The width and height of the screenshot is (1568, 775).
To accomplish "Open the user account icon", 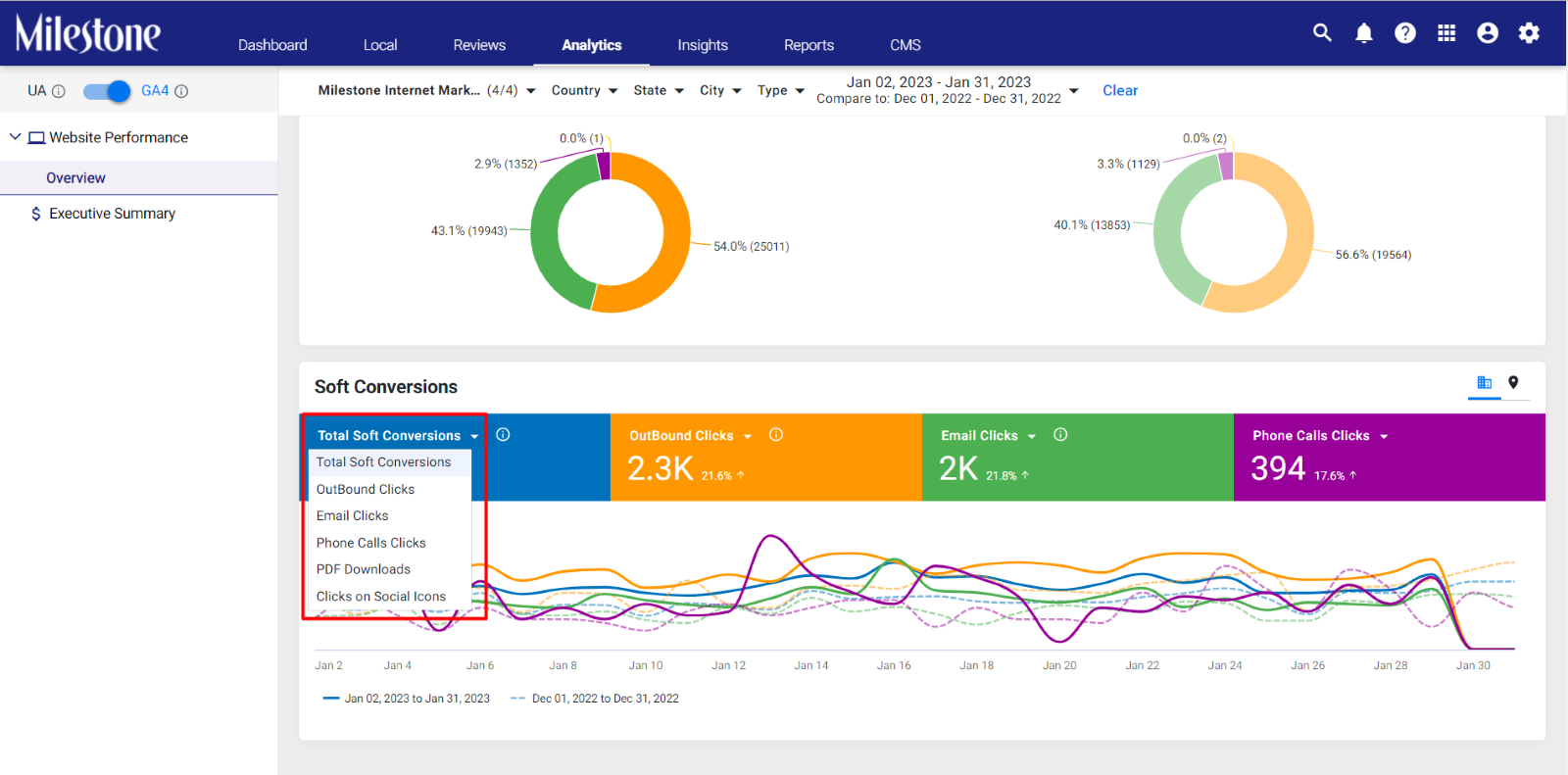I will 1488,33.
